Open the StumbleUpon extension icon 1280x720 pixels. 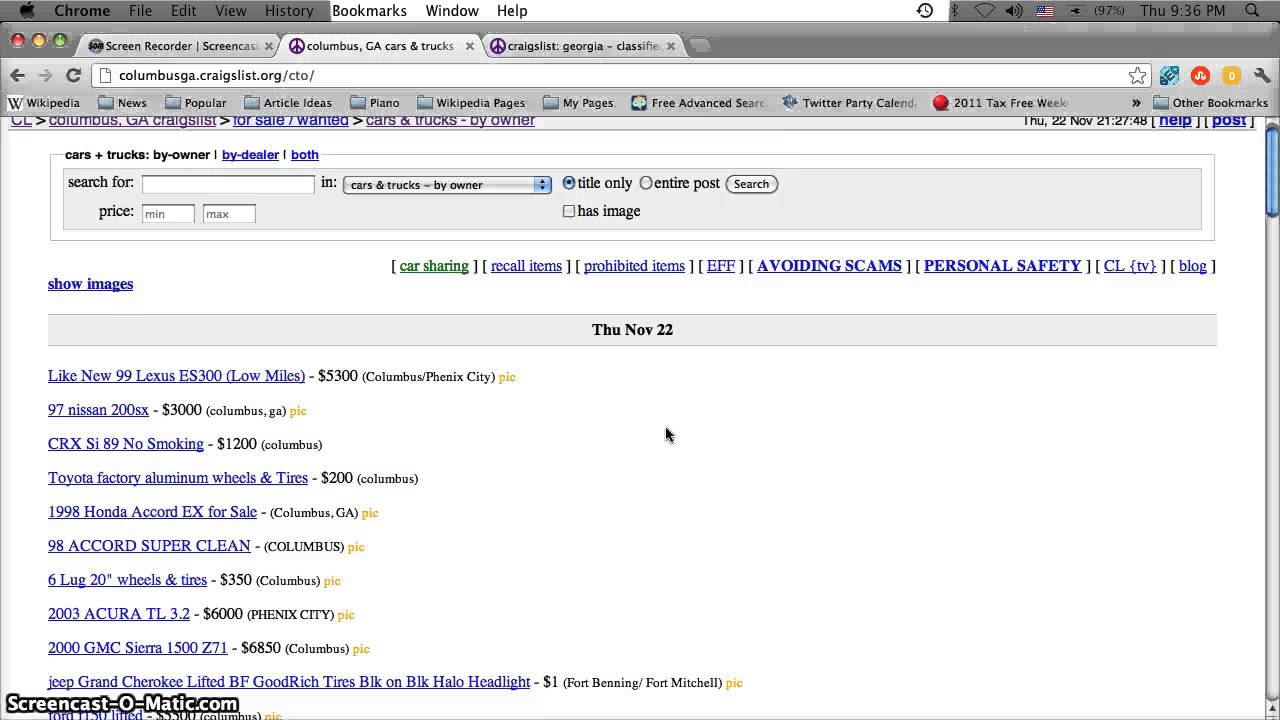(x=1200, y=75)
